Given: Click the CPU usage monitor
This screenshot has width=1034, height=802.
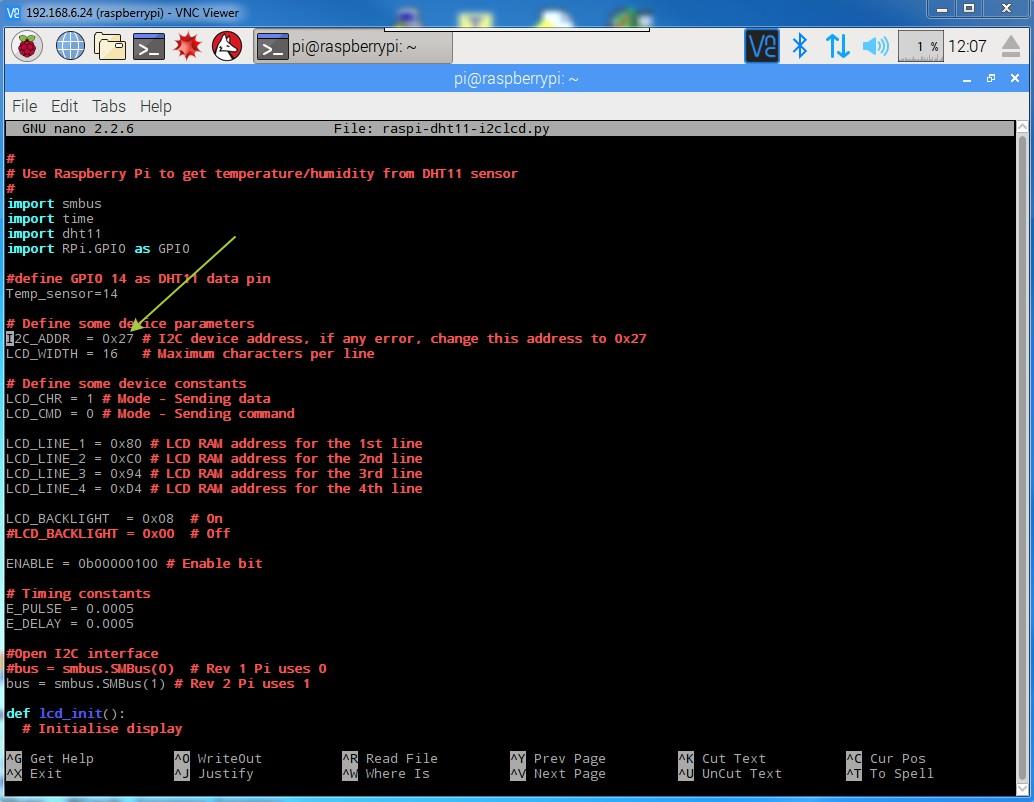Looking at the screenshot, I should 920,46.
